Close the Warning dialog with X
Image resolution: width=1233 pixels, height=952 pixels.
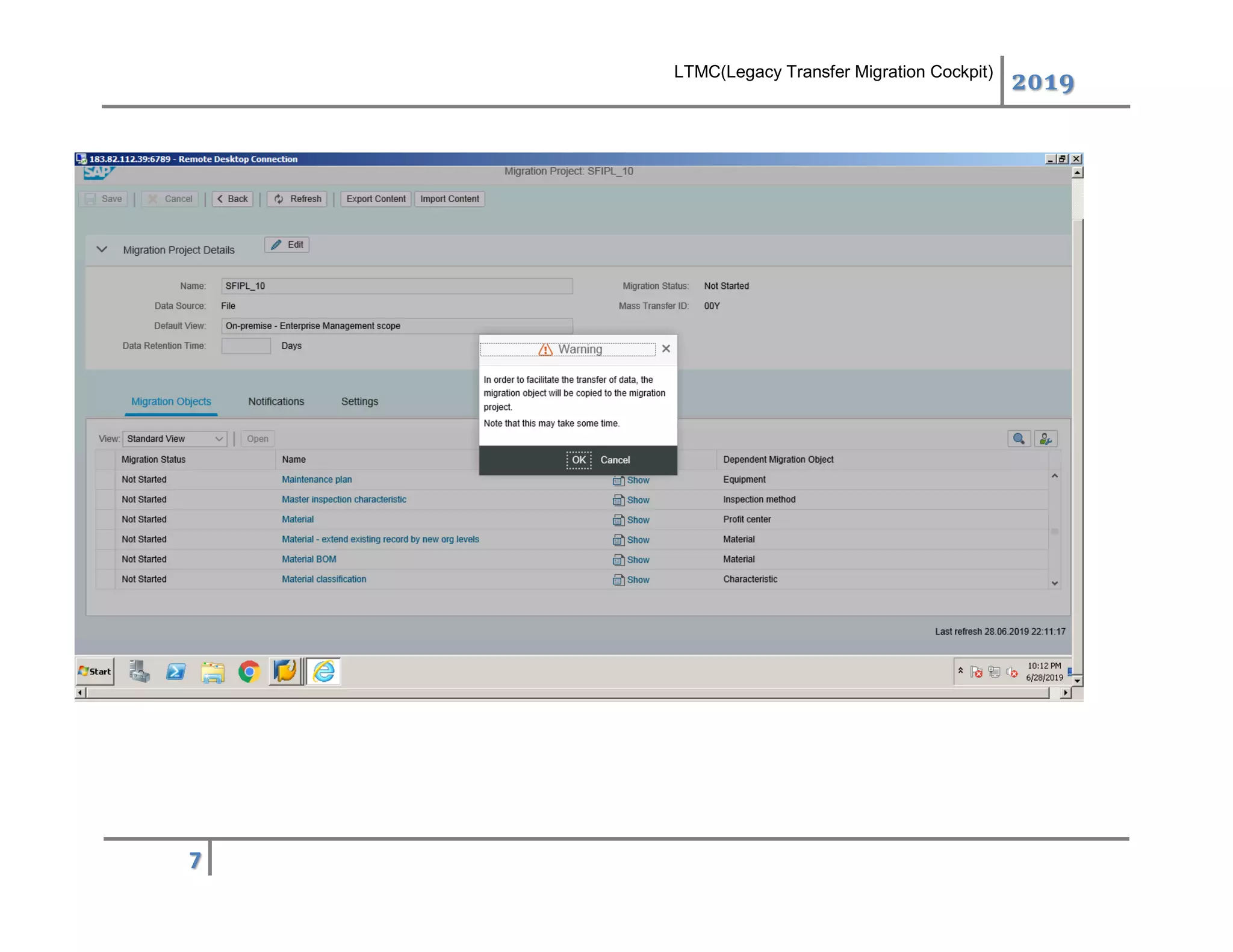(x=666, y=349)
